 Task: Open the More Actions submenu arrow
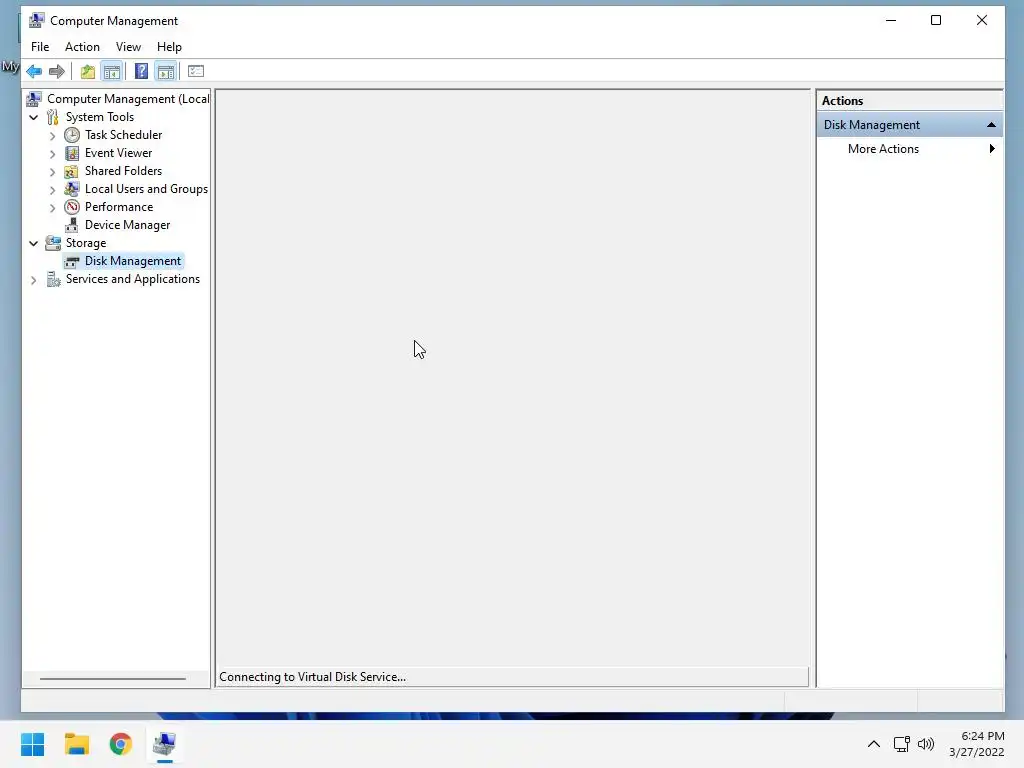click(992, 149)
